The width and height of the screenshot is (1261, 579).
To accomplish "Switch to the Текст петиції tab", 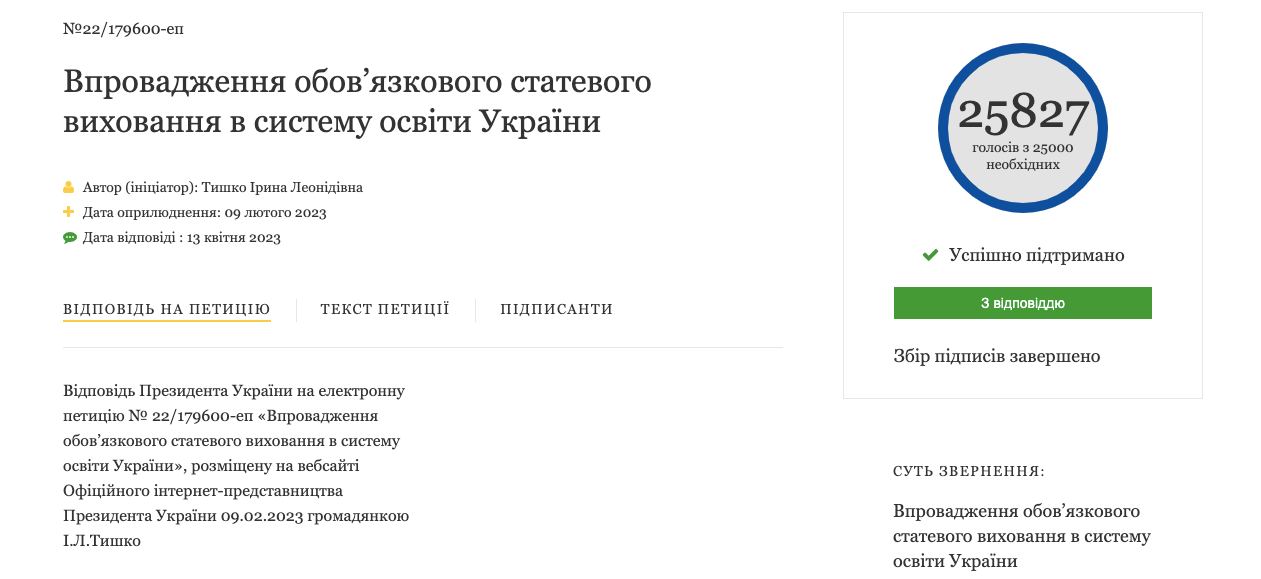I will (385, 309).
